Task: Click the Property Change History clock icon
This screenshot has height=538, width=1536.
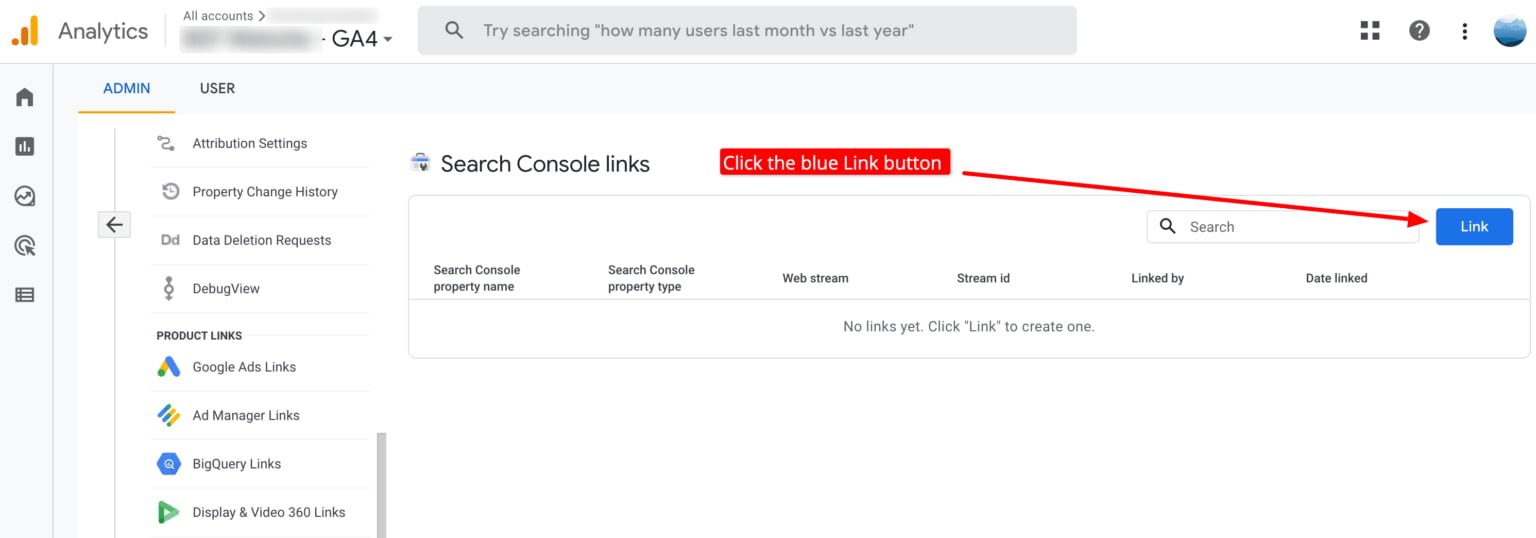Action: pos(170,191)
